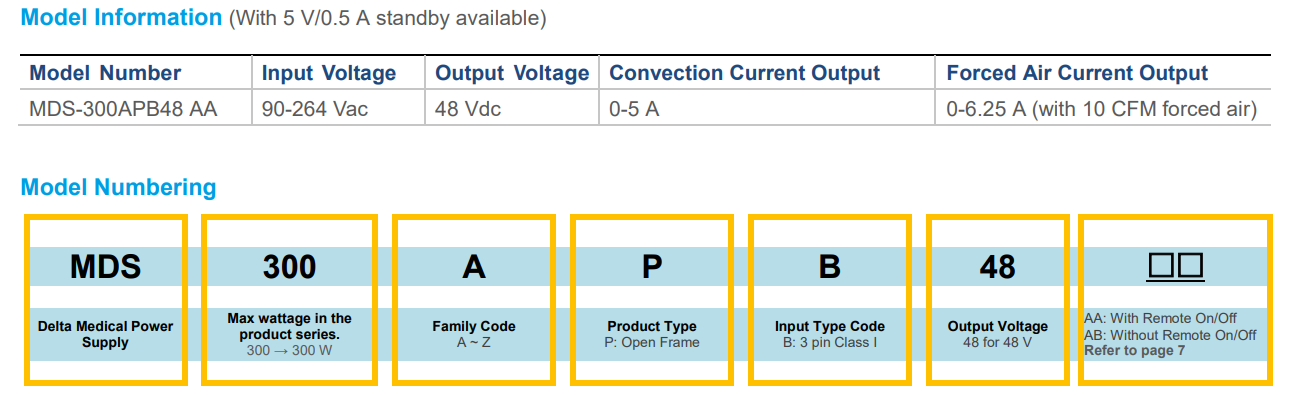This screenshot has height=395, width=1293.
Task: Click the Convection Current Output header
Action: pyautogui.click(x=745, y=73)
